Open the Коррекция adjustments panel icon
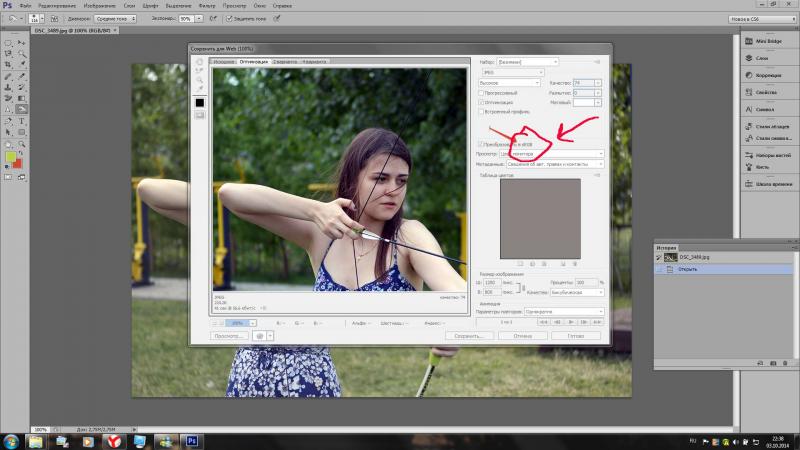Screen dimensions: 800x450 point(749,75)
